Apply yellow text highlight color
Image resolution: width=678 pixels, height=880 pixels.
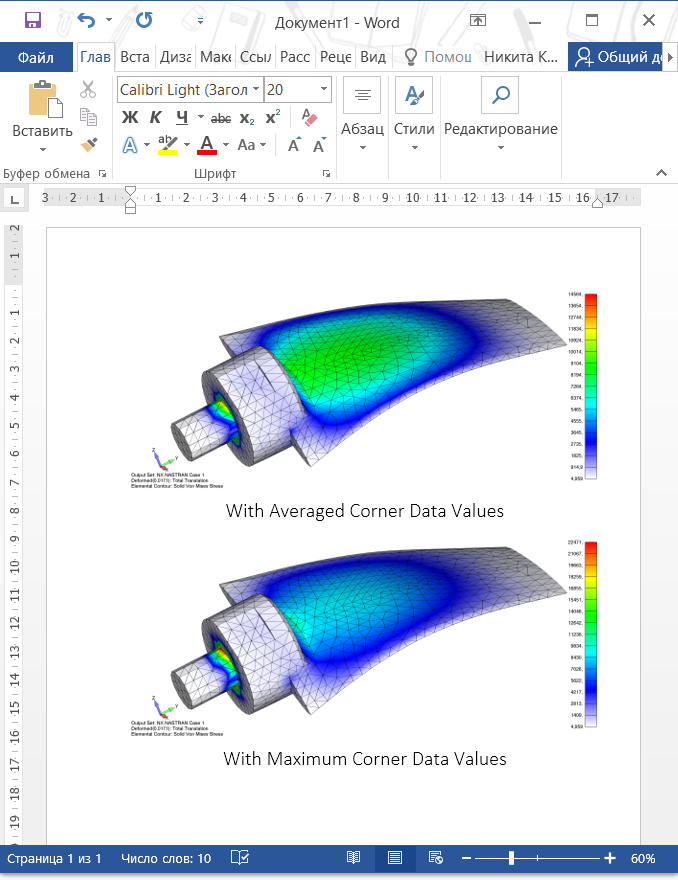tap(168, 145)
